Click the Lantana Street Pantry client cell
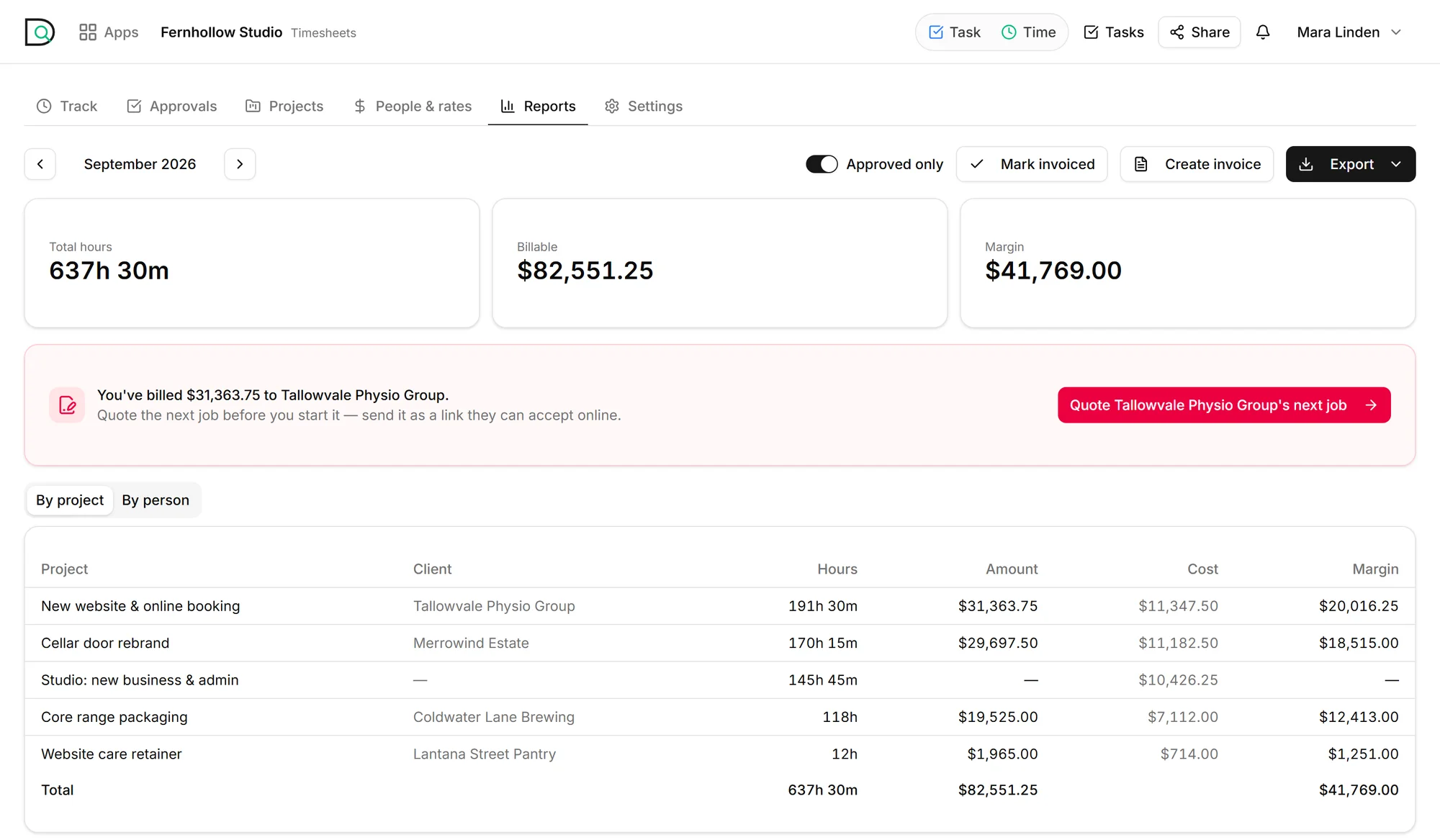 [485, 754]
